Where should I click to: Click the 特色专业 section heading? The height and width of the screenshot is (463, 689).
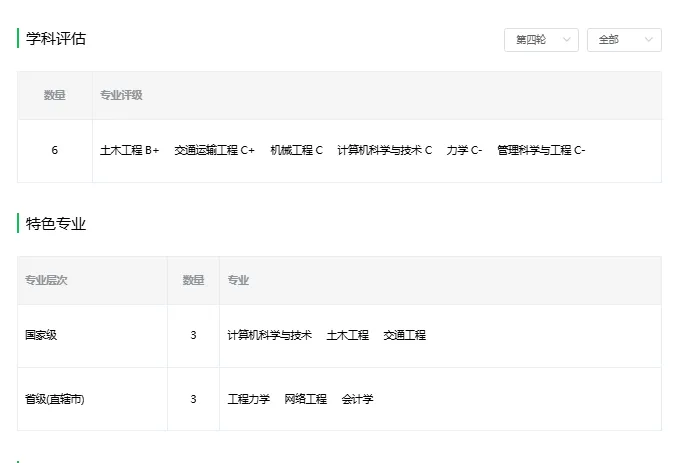tap(56, 223)
